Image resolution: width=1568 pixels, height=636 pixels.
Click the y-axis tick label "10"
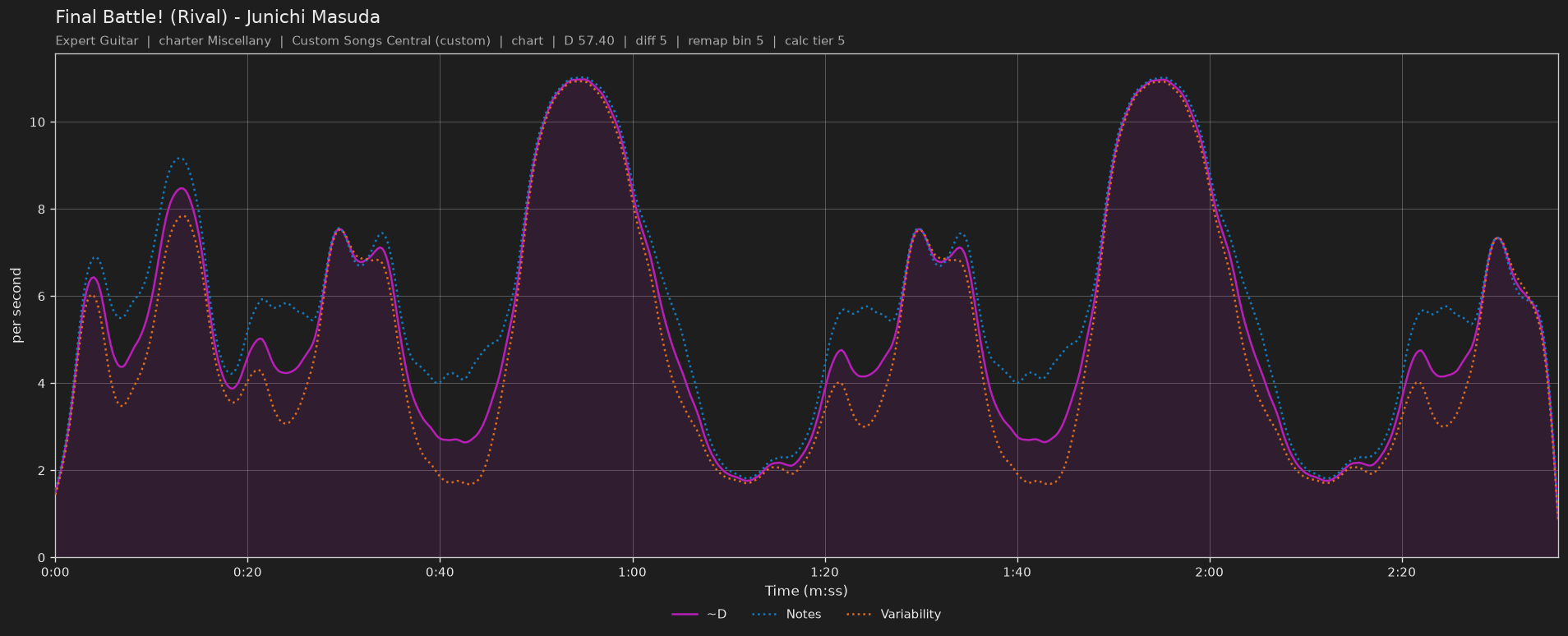pyautogui.click(x=37, y=122)
